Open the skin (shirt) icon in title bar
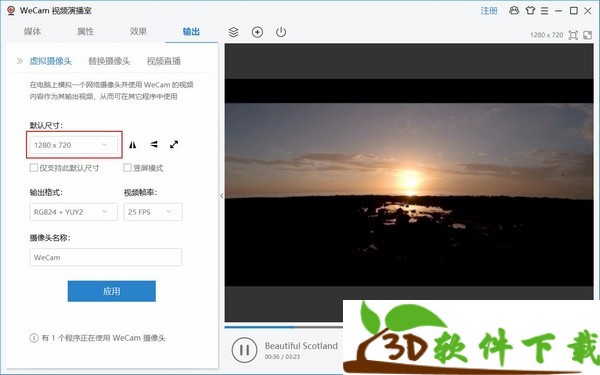 tap(530, 11)
